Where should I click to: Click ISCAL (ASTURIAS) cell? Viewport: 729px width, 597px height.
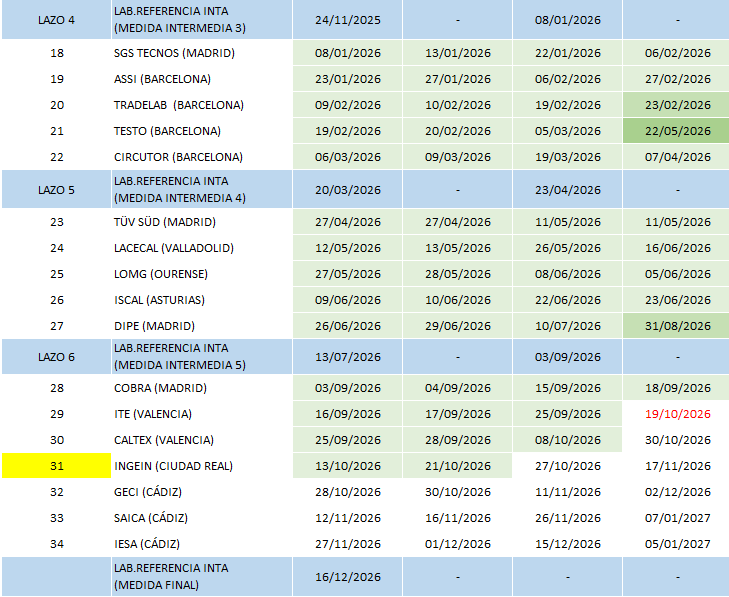pos(202,300)
